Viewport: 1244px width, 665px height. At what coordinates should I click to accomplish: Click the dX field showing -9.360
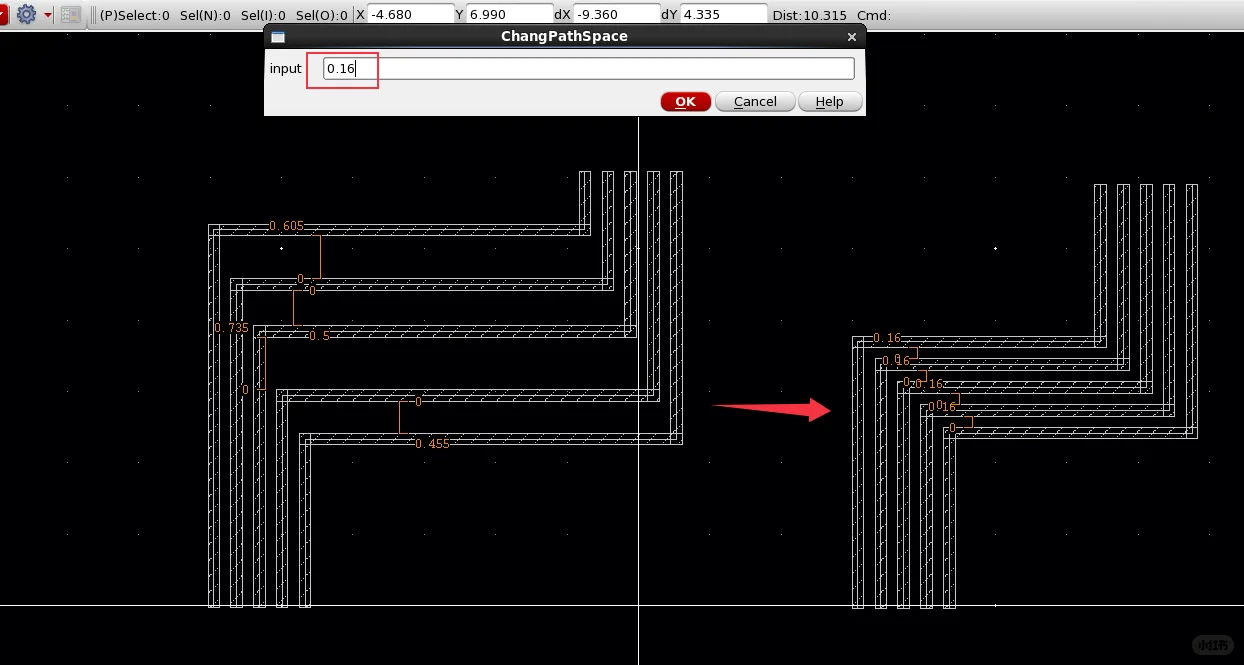click(616, 14)
